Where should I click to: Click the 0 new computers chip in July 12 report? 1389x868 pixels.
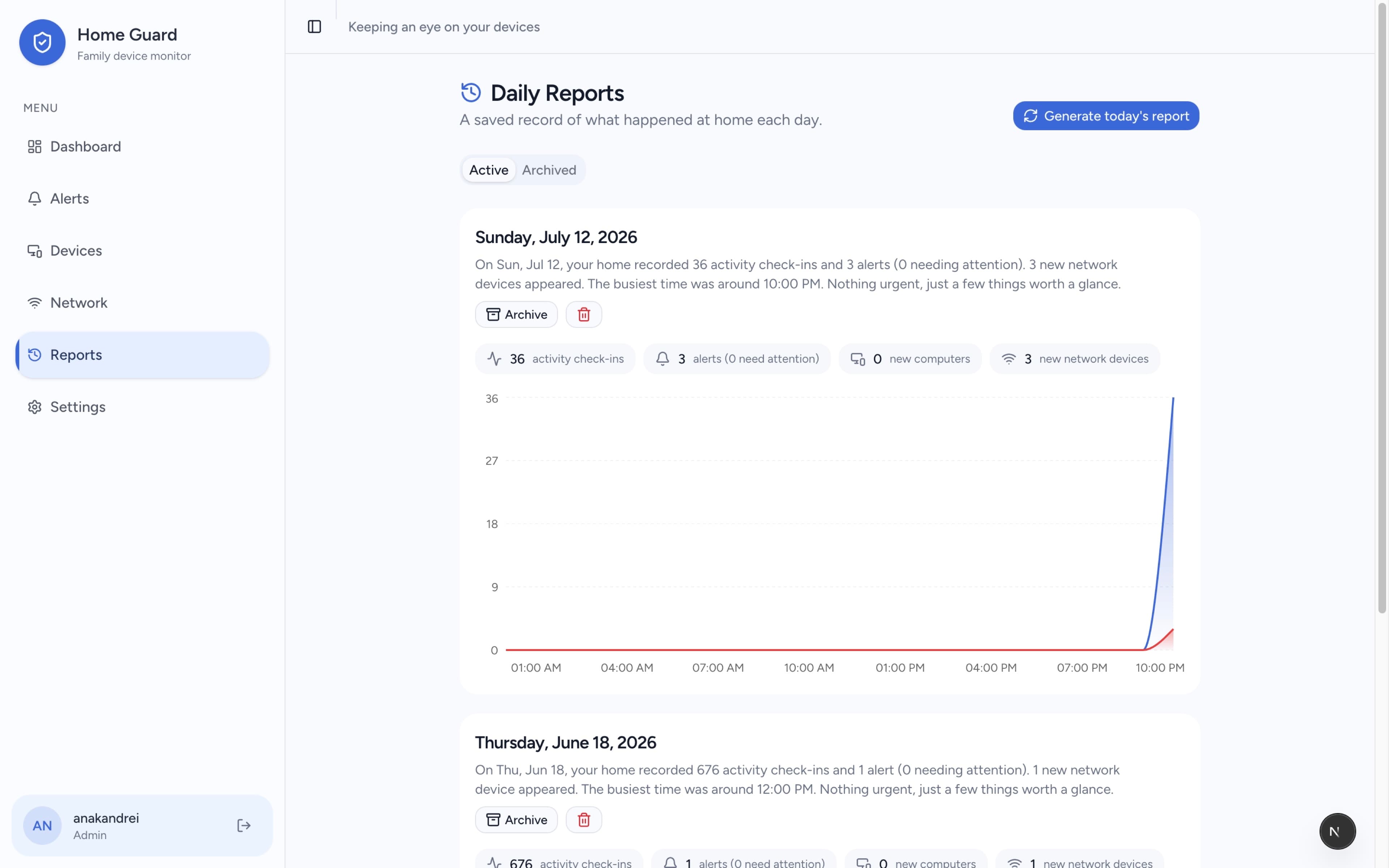pos(910,359)
